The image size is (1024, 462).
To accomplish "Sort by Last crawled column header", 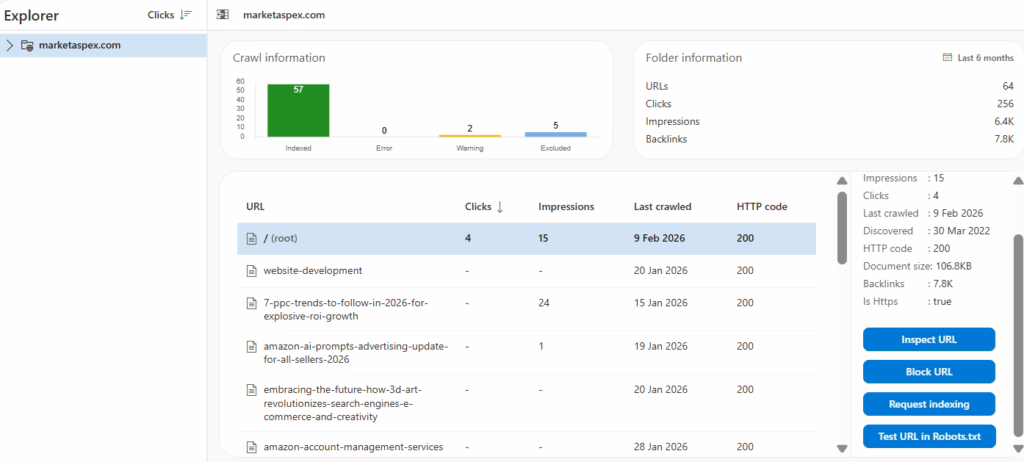I will 663,206.
